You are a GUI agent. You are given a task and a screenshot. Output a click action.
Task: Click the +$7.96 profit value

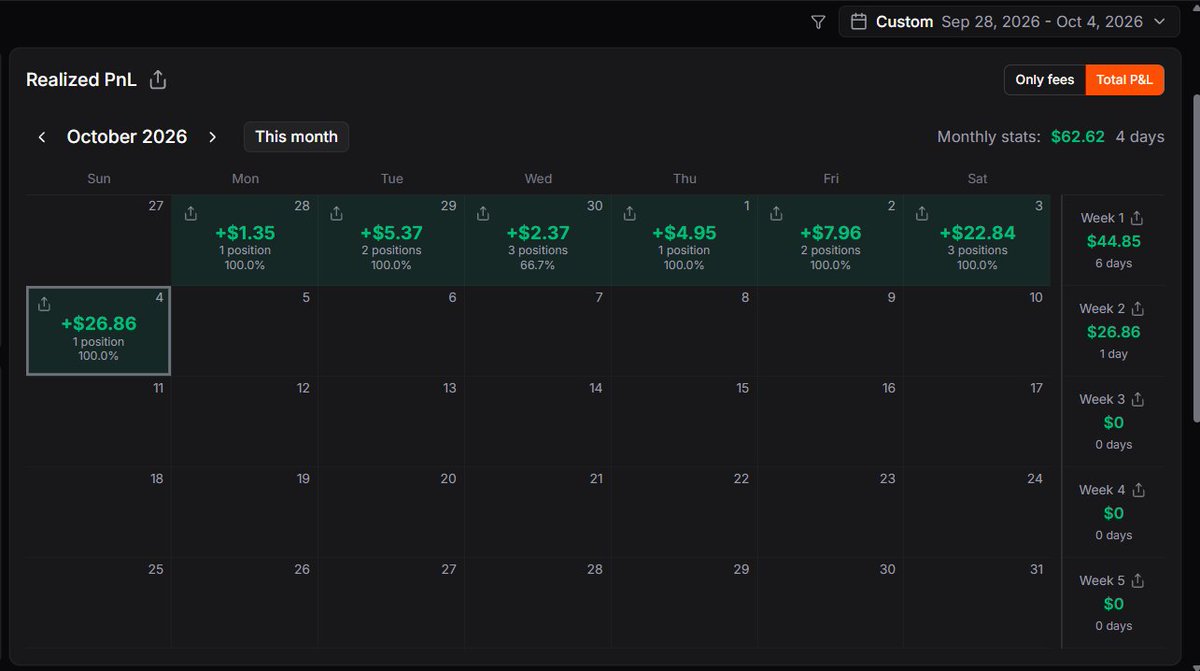pos(831,233)
